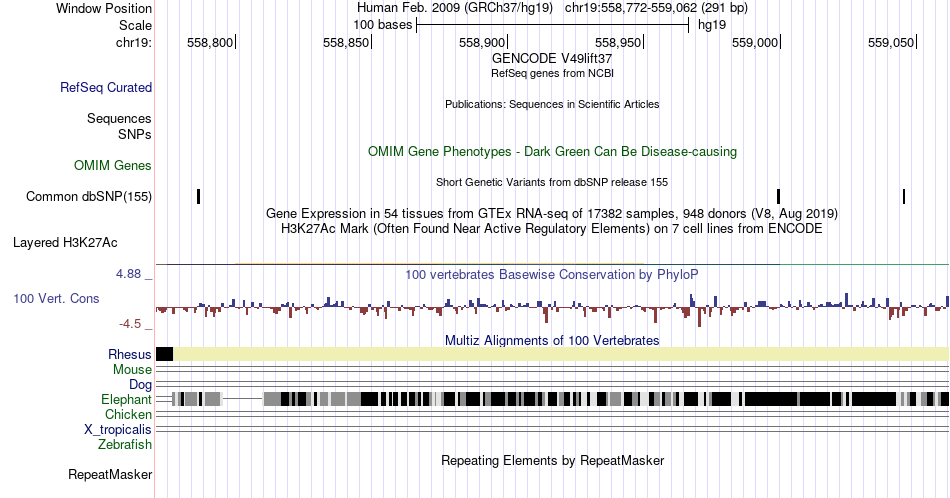Click the 558,950 position tick label
Image resolution: width=950 pixels, height=498 pixels.
[x=618, y=42]
